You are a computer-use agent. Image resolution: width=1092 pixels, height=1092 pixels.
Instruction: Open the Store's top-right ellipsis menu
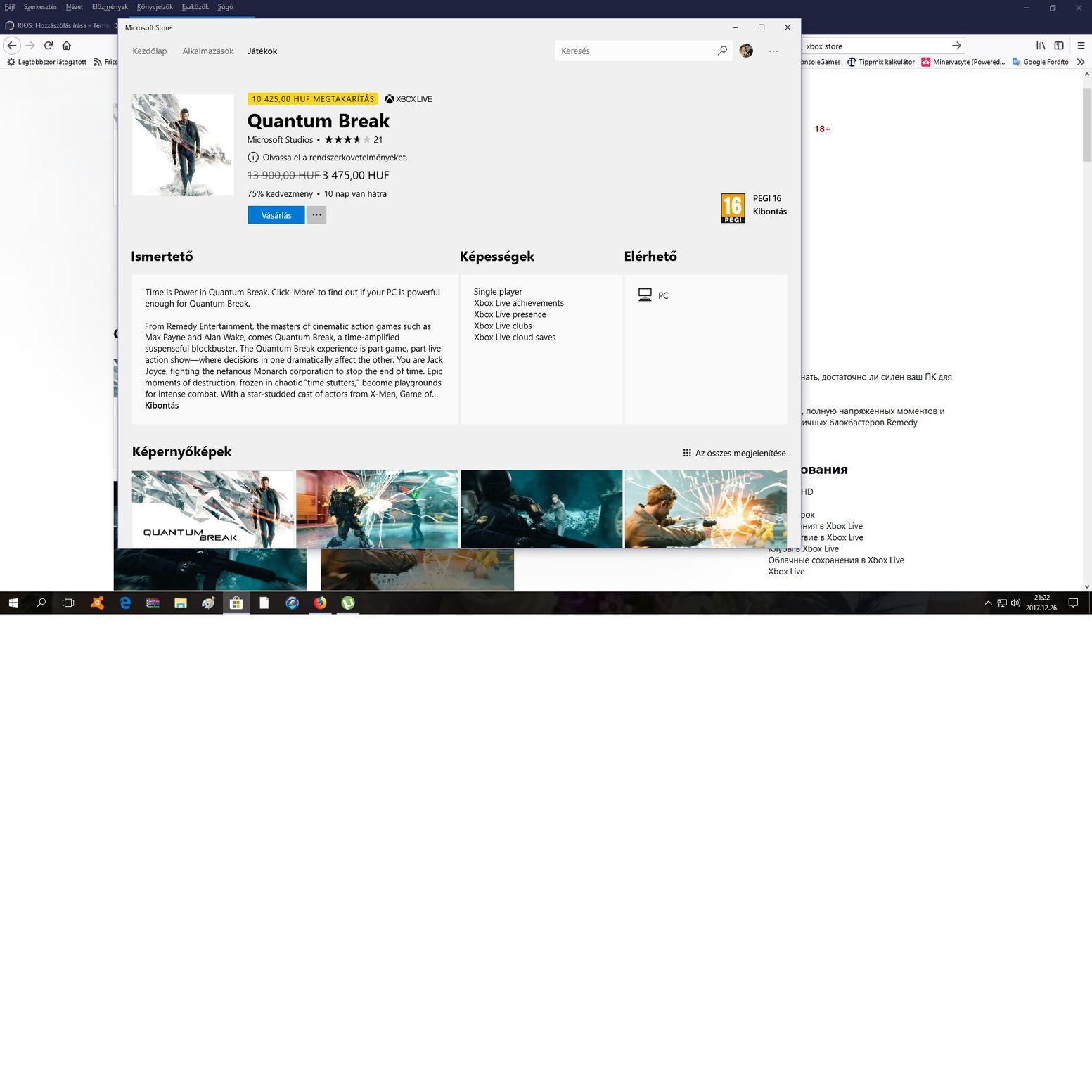point(773,51)
